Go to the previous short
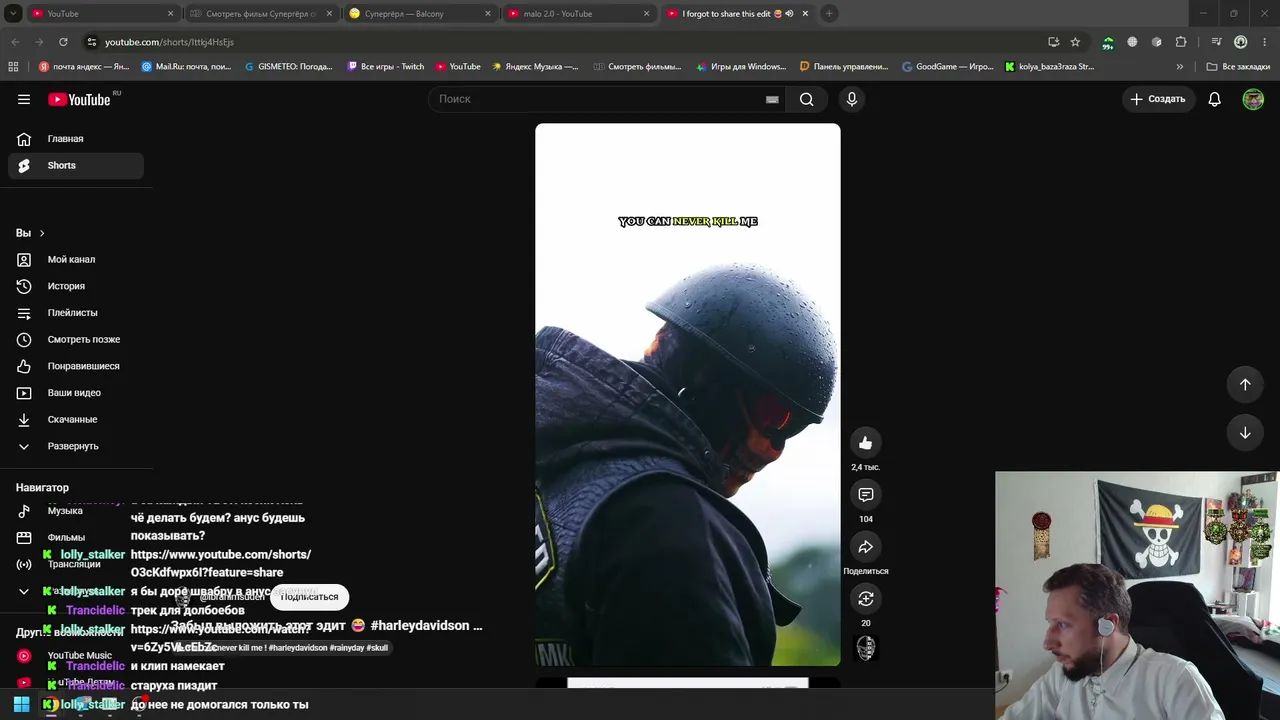 [1245, 385]
